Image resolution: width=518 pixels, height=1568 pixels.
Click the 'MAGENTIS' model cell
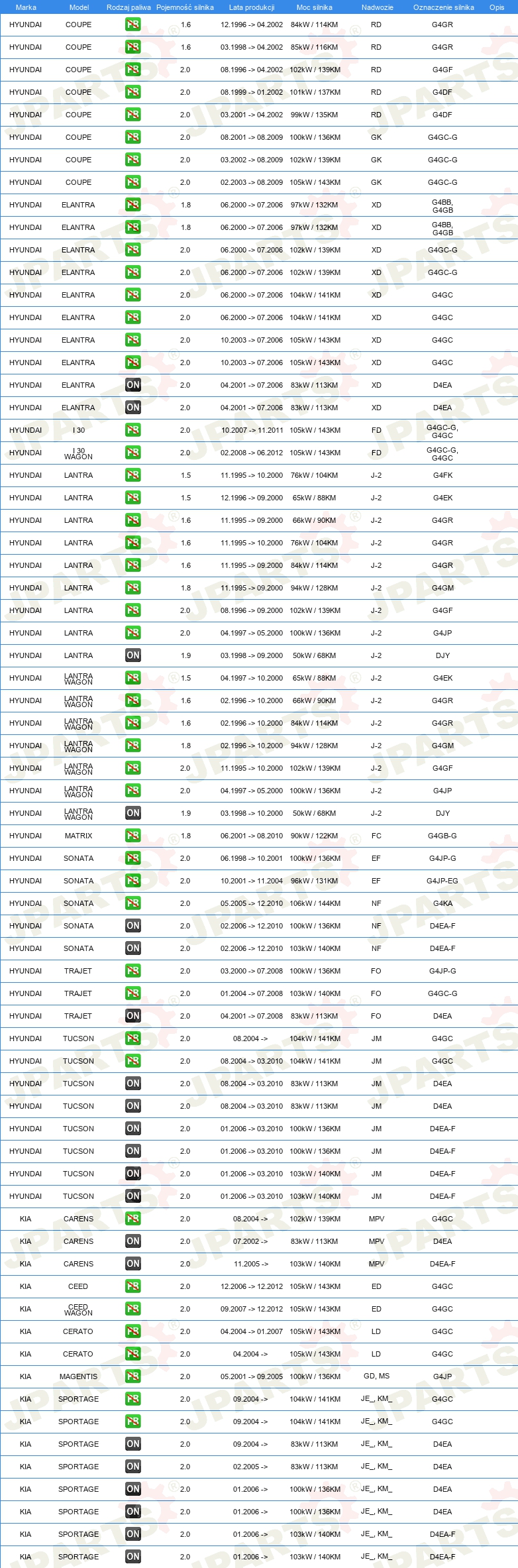tap(78, 1376)
